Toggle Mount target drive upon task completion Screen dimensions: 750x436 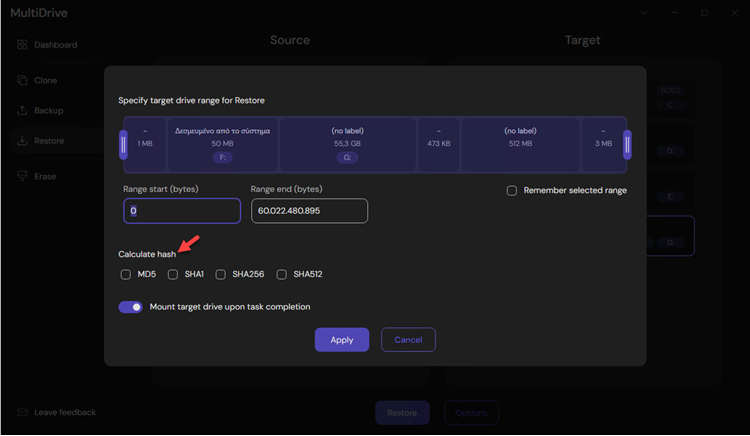(x=131, y=307)
